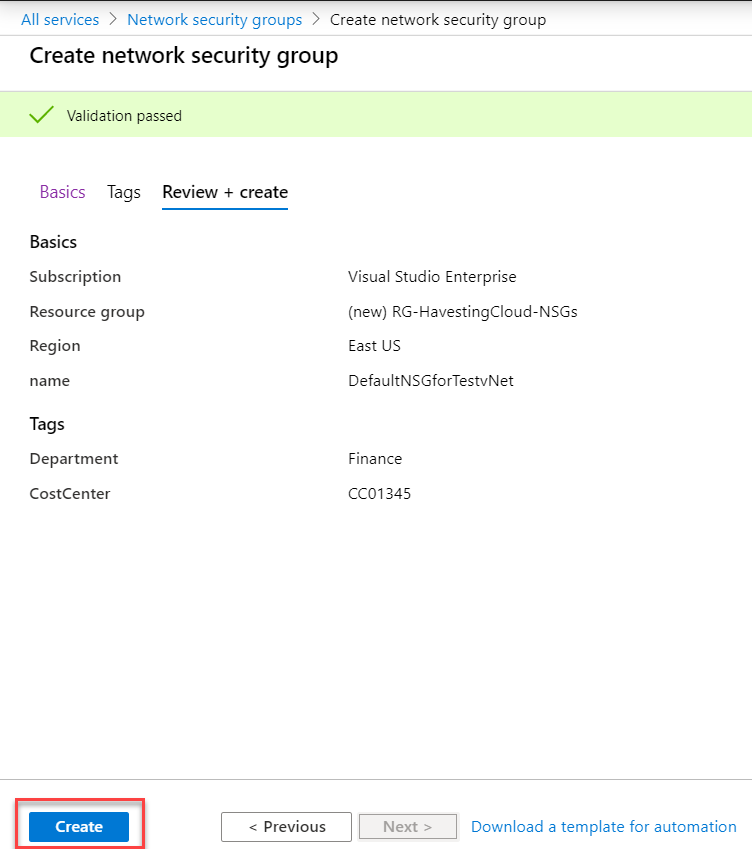The height and width of the screenshot is (849, 752).
Task: Click the Create network security group heading
Action: point(184,56)
